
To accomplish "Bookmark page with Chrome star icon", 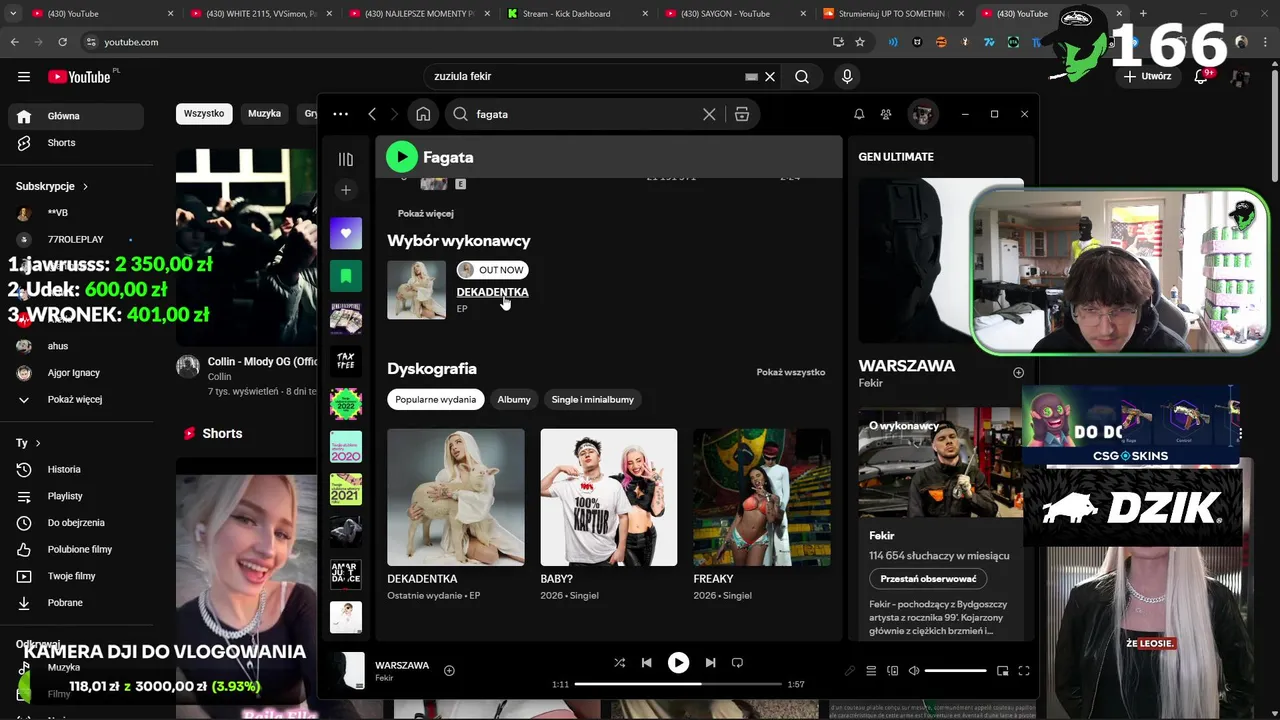I will coord(860,42).
